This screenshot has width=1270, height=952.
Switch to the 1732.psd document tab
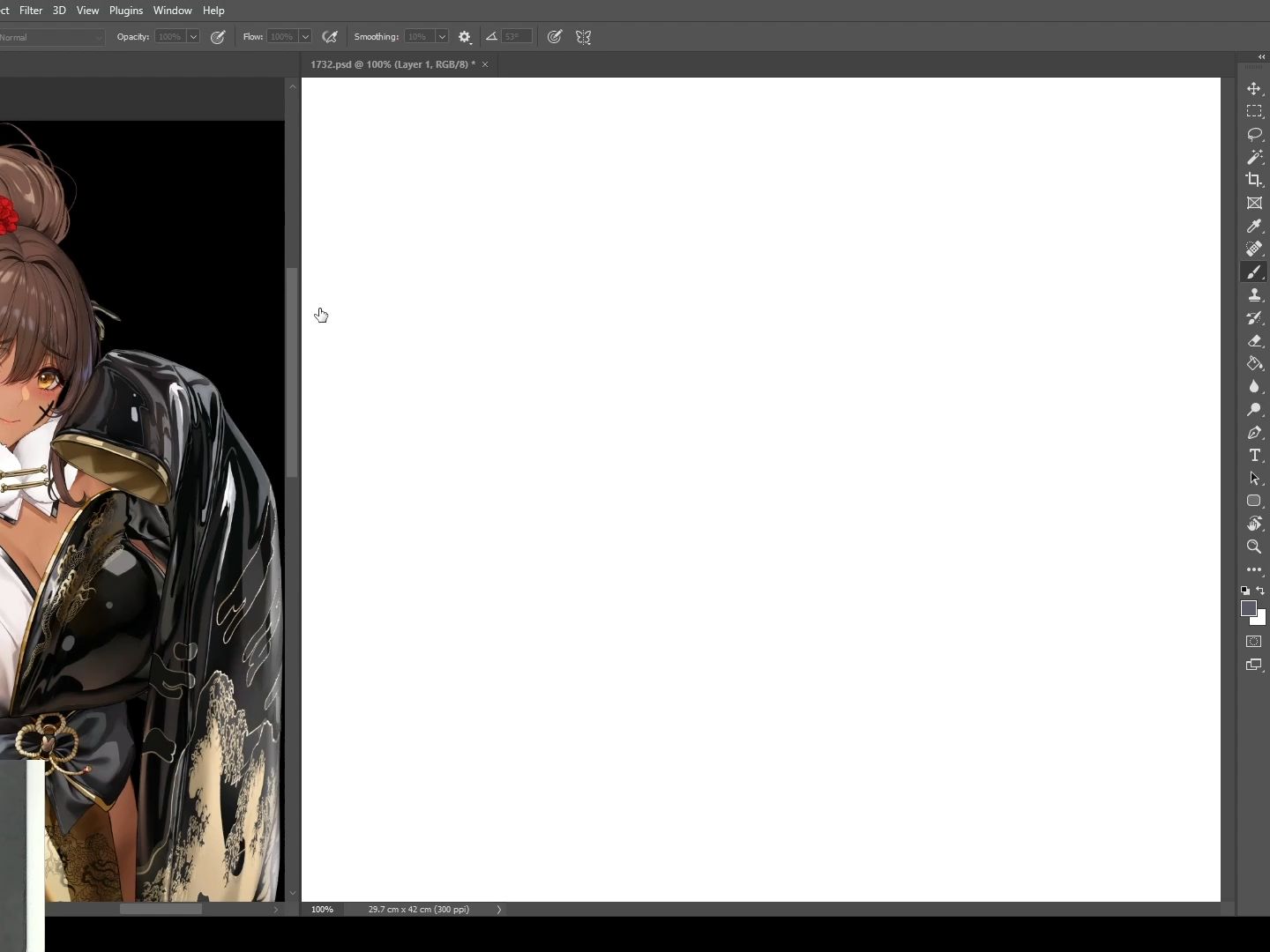pos(392,64)
